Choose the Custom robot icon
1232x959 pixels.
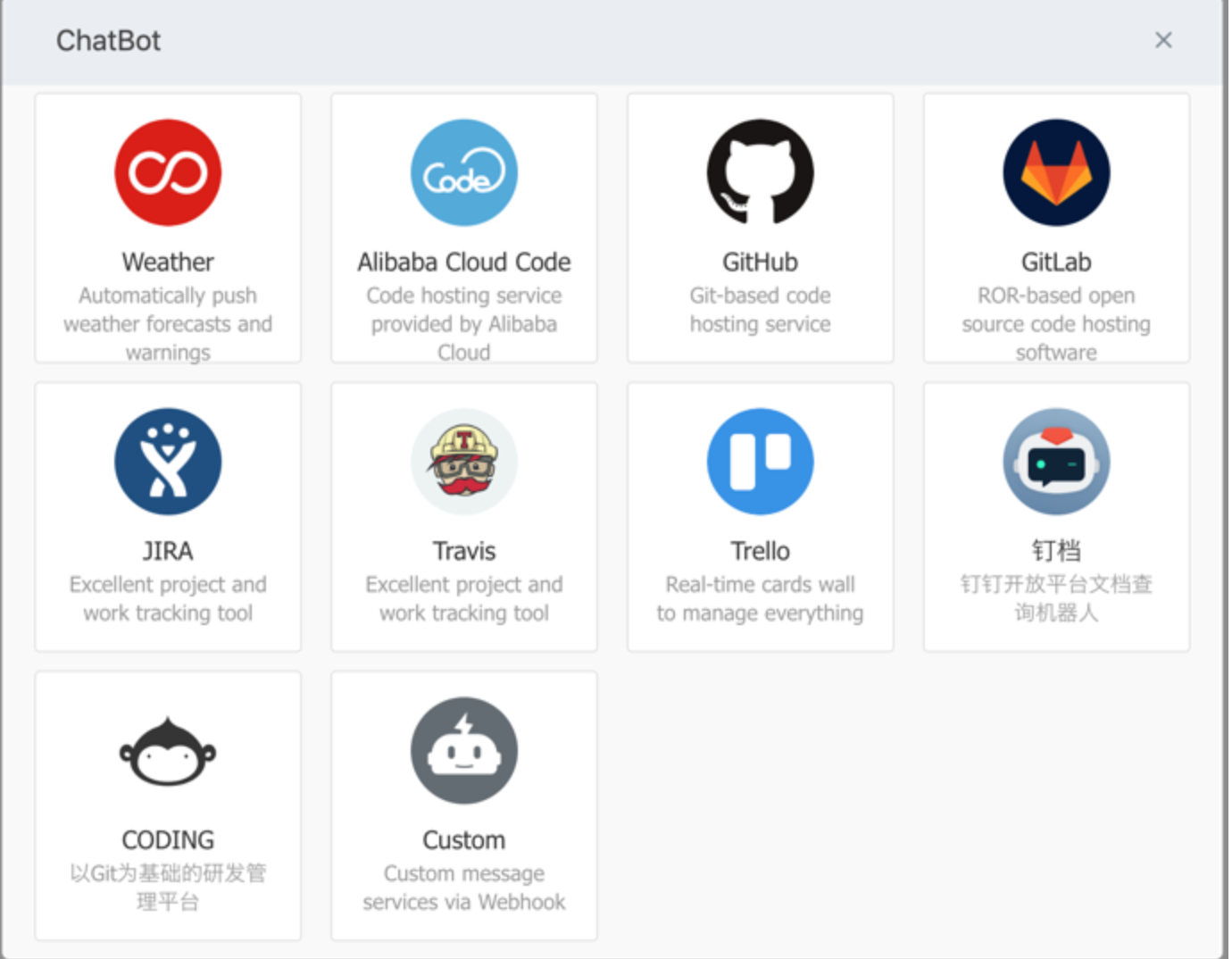(x=464, y=751)
